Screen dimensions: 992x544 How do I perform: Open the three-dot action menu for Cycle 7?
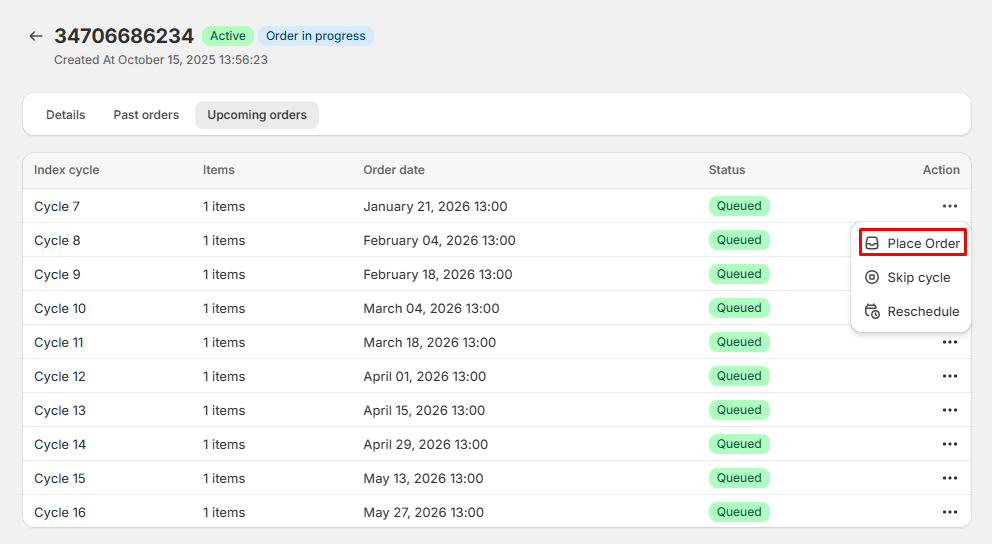coord(949,206)
